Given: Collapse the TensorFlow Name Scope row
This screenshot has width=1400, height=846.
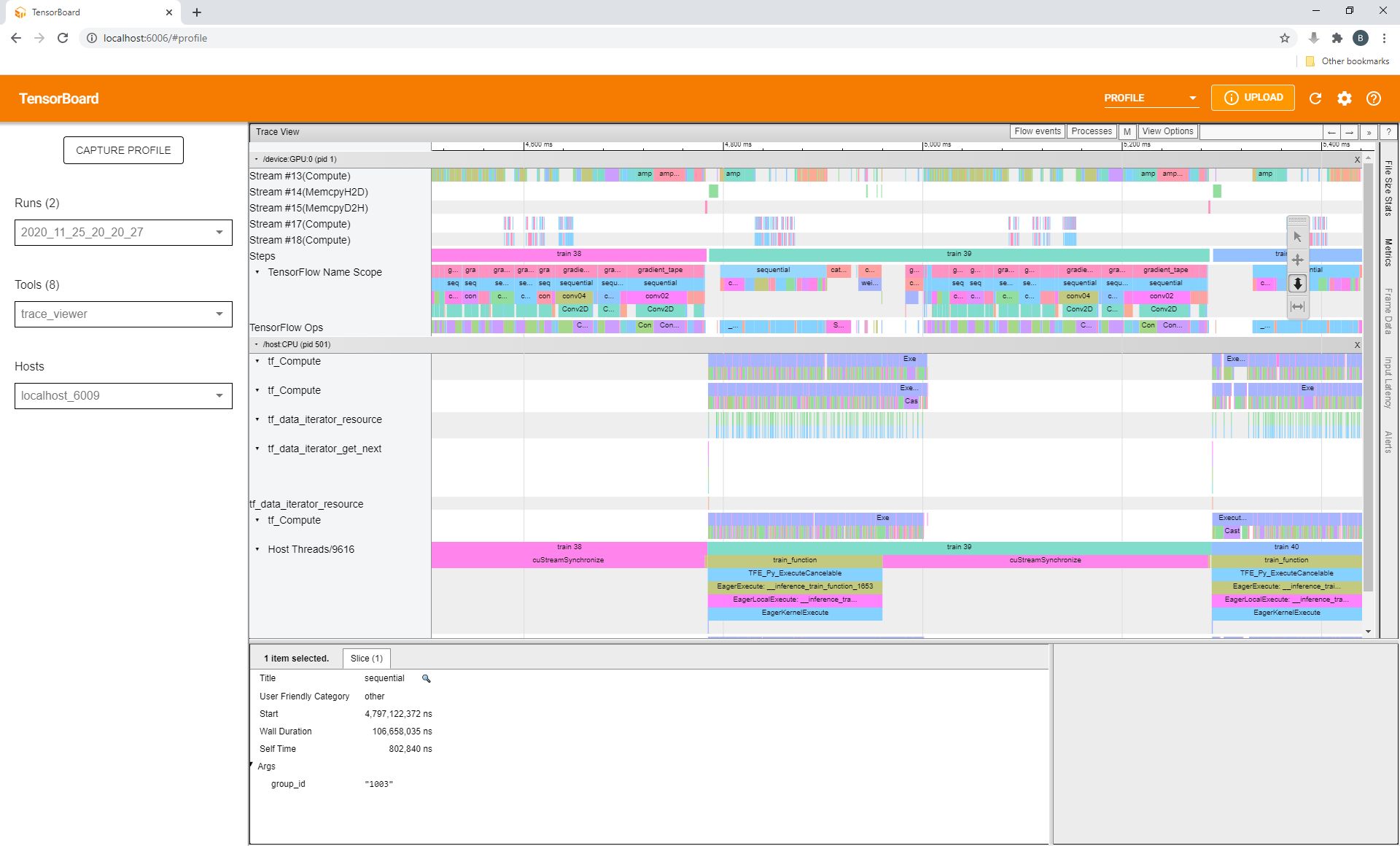Looking at the screenshot, I should point(257,272).
